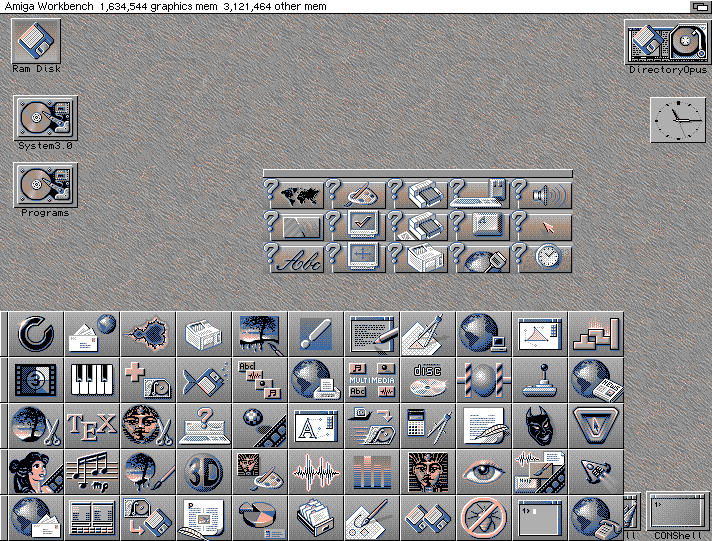712x541 pixels.
Task: Open the keyboard with question mark icon
Action: [204, 426]
